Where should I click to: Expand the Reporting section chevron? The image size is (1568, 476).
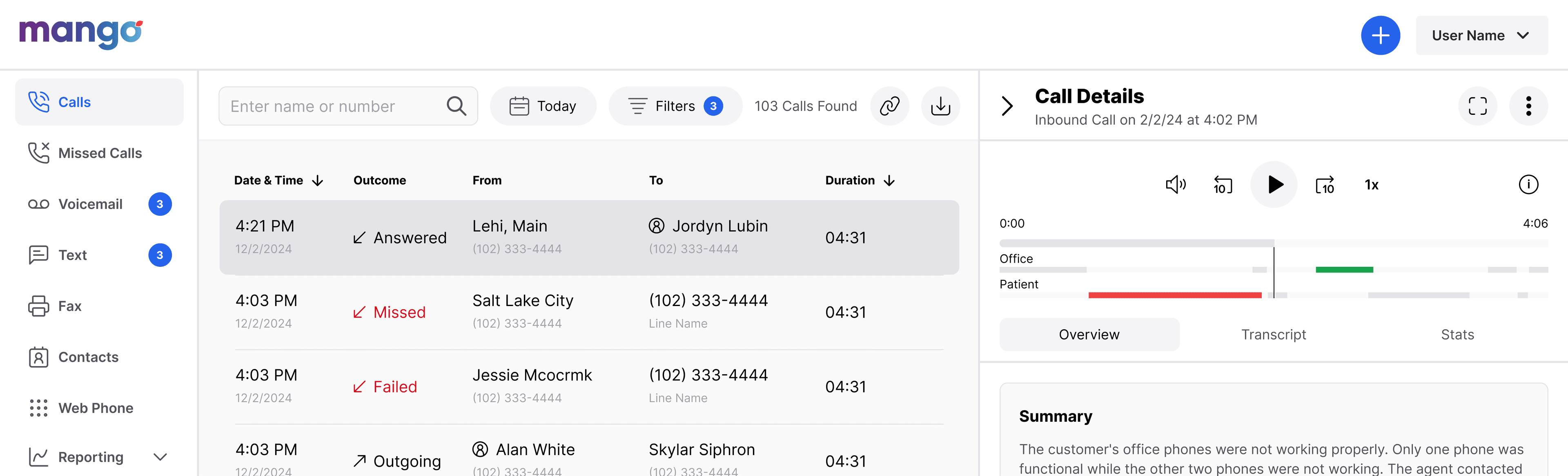point(160,457)
